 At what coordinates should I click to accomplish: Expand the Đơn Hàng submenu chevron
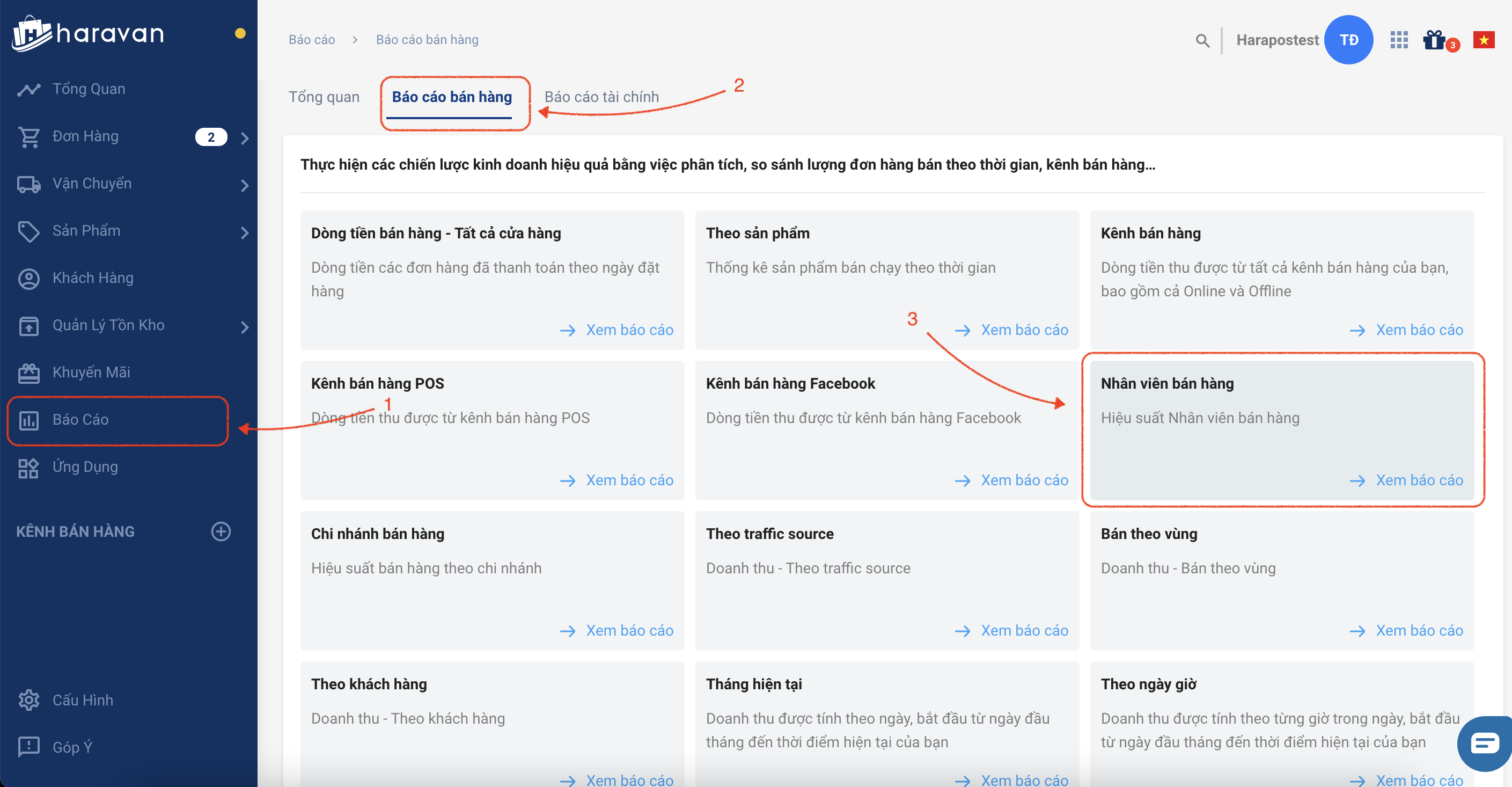245,138
